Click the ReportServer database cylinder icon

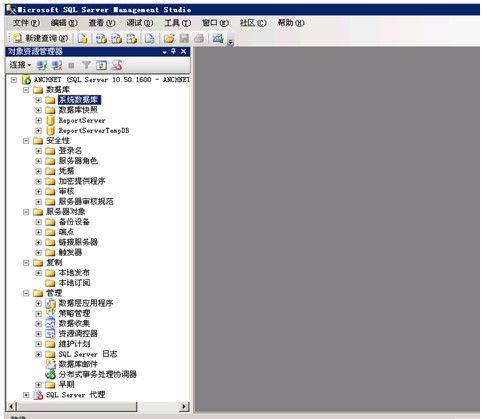(x=50, y=120)
